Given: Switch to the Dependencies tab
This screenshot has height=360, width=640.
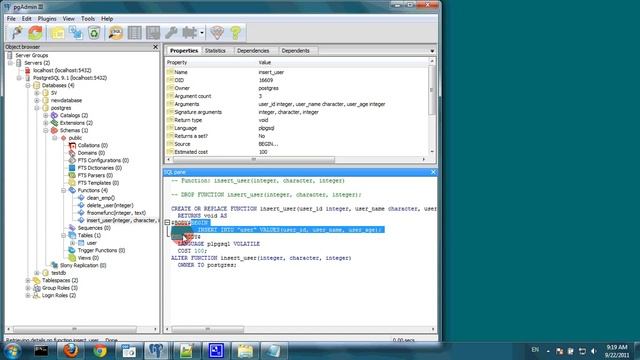Looking at the screenshot, I should 253,51.
